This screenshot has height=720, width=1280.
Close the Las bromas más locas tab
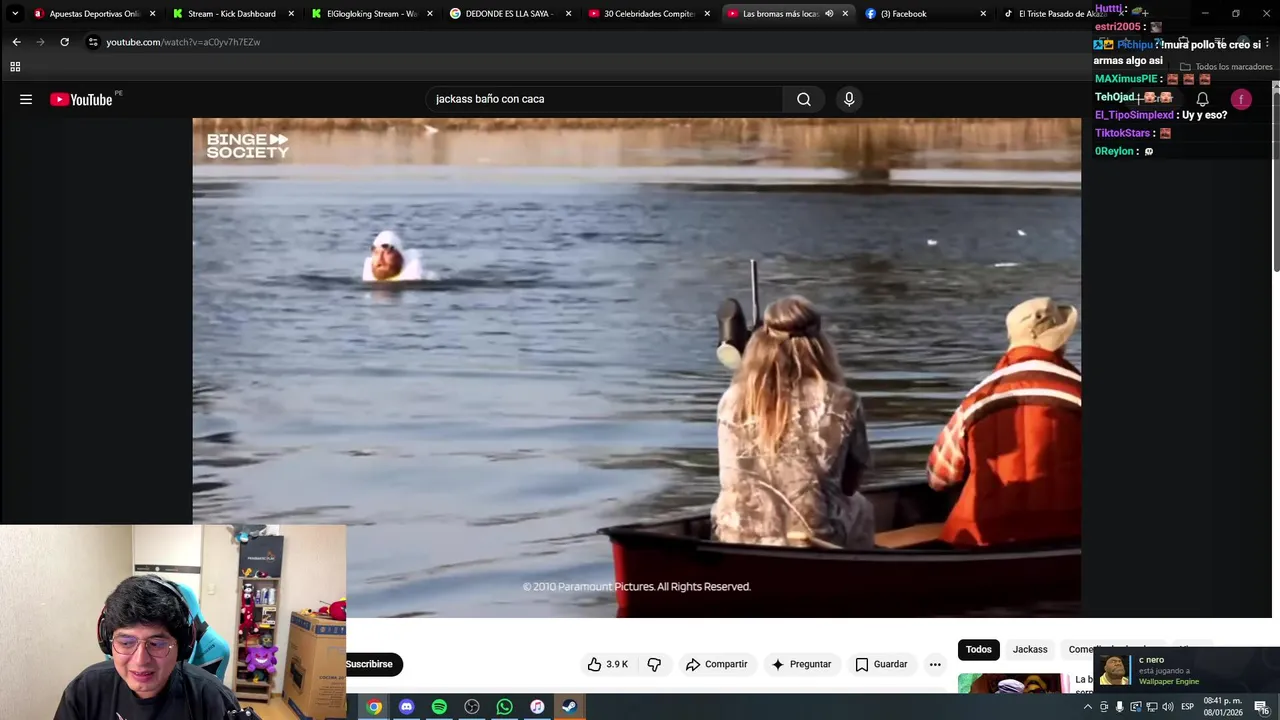pyautogui.click(x=845, y=14)
